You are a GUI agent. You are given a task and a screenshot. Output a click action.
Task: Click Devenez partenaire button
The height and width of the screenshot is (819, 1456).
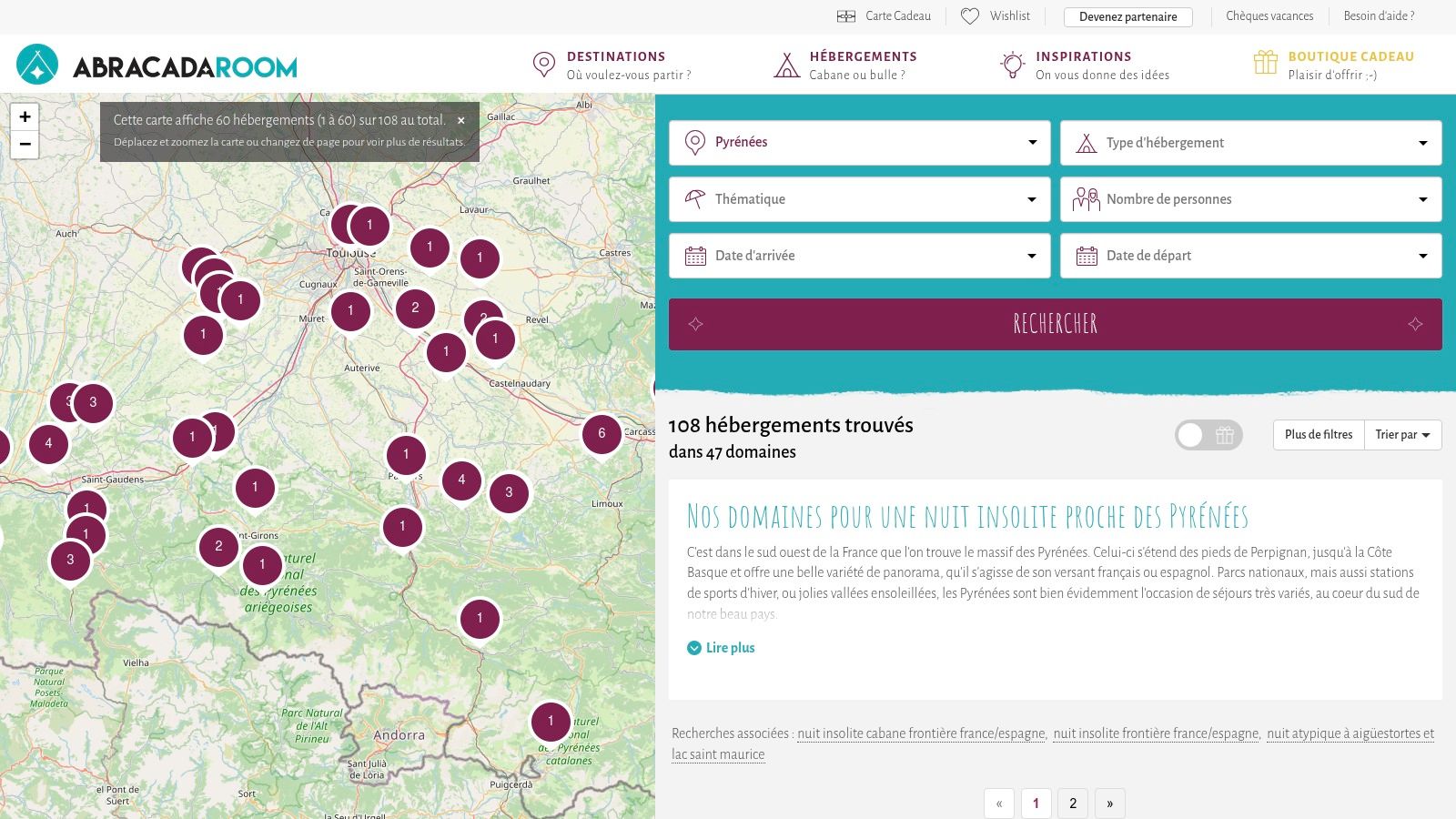click(x=1127, y=16)
